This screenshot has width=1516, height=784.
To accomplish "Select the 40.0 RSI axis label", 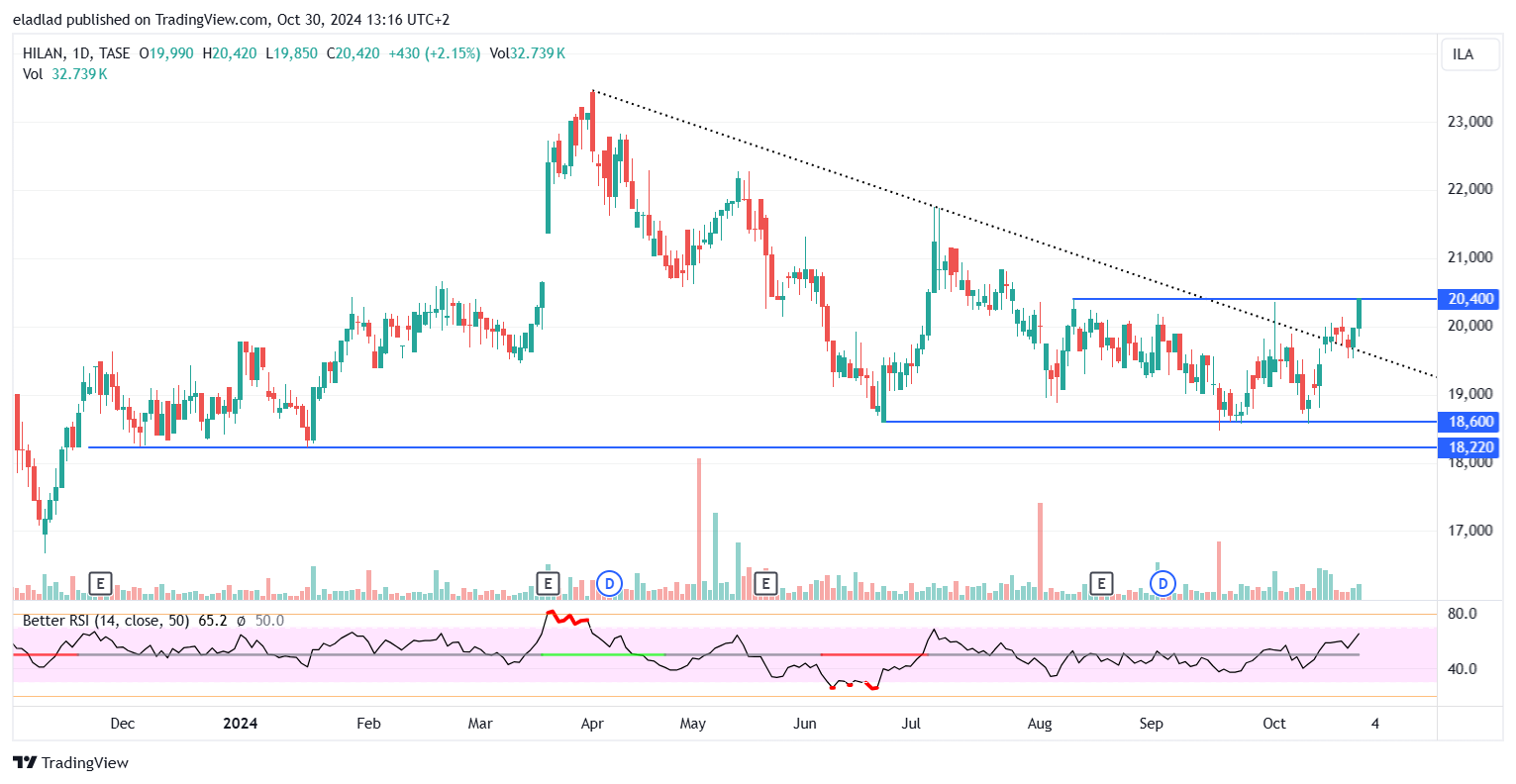I will point(1462,669).
